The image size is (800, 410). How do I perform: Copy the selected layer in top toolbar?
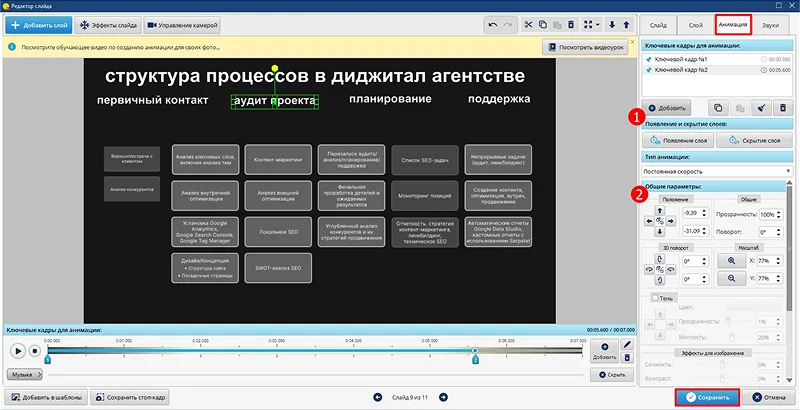tap(543, 25)
